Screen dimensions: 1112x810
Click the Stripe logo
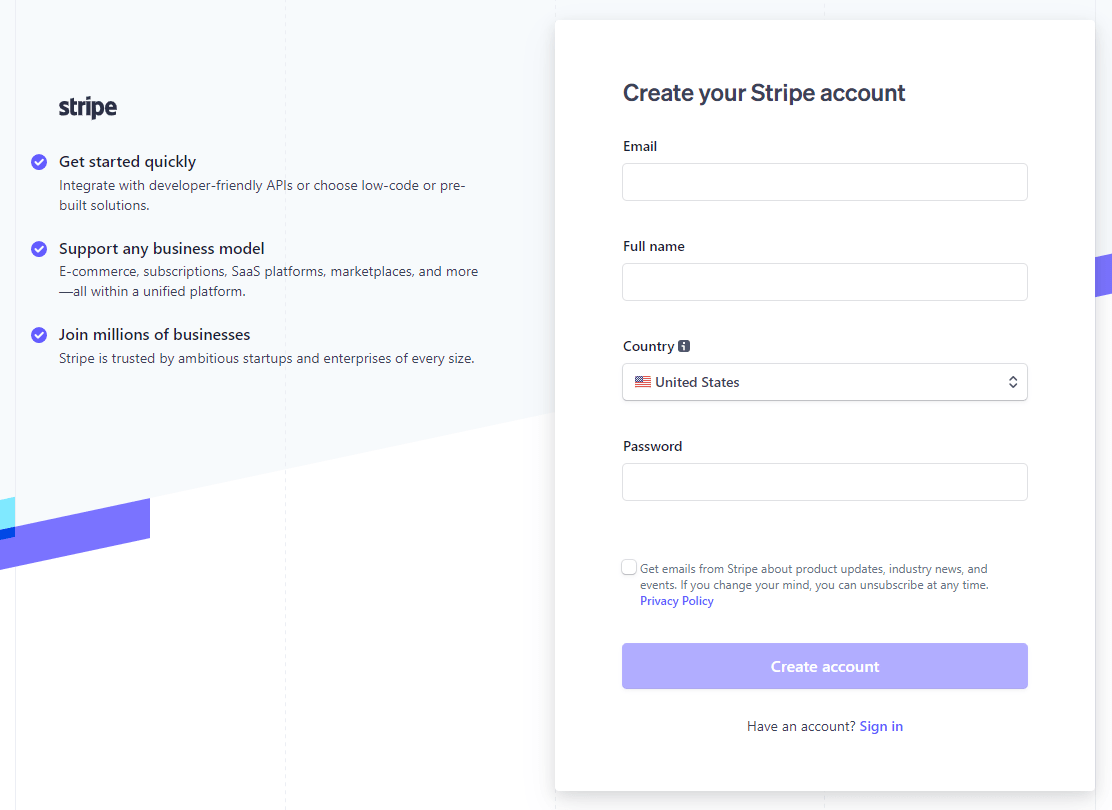point(87,107)
